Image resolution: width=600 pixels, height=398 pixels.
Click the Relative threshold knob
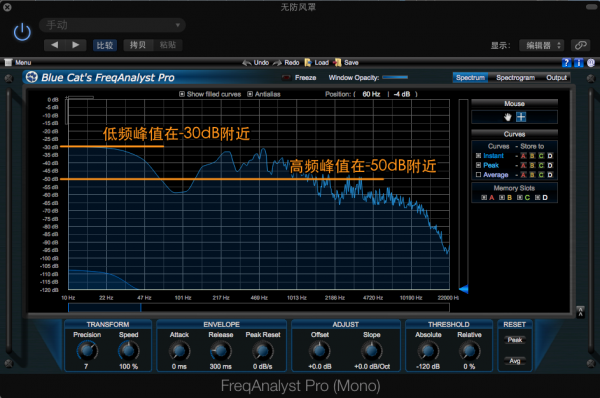(470, 351)
